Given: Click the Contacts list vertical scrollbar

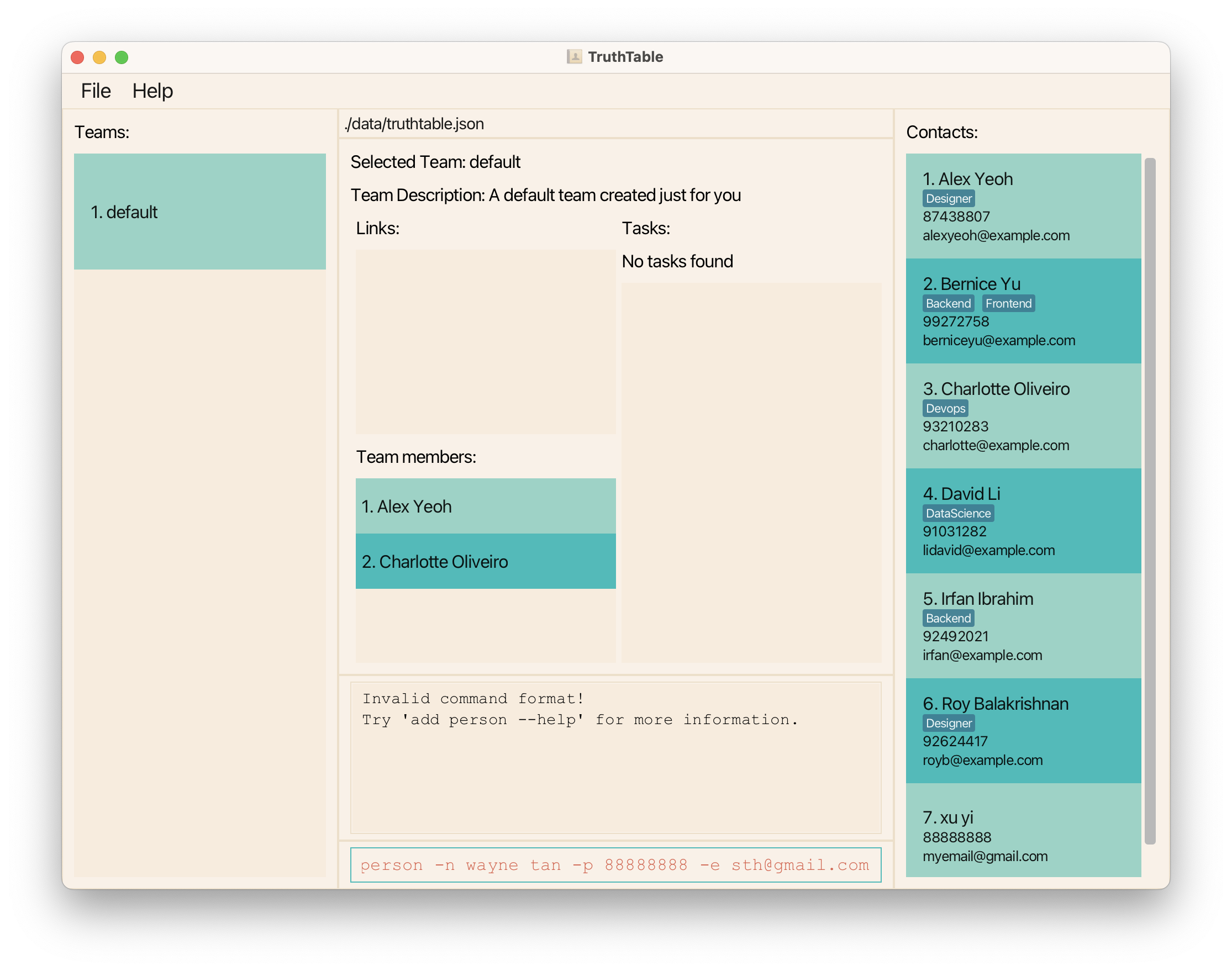Looking at the screenshot, I should coord(1150,500).
